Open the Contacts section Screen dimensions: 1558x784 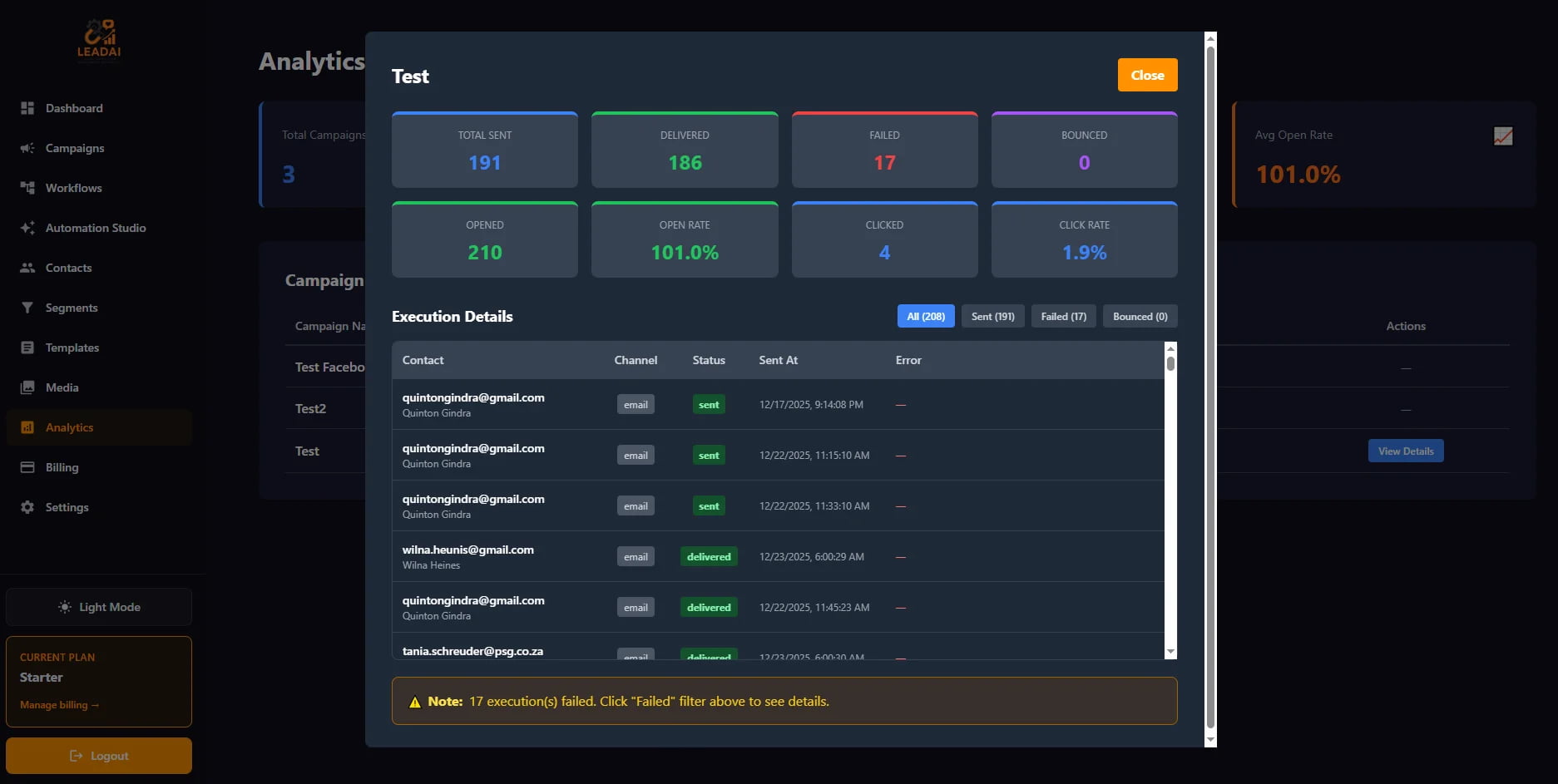67,268
